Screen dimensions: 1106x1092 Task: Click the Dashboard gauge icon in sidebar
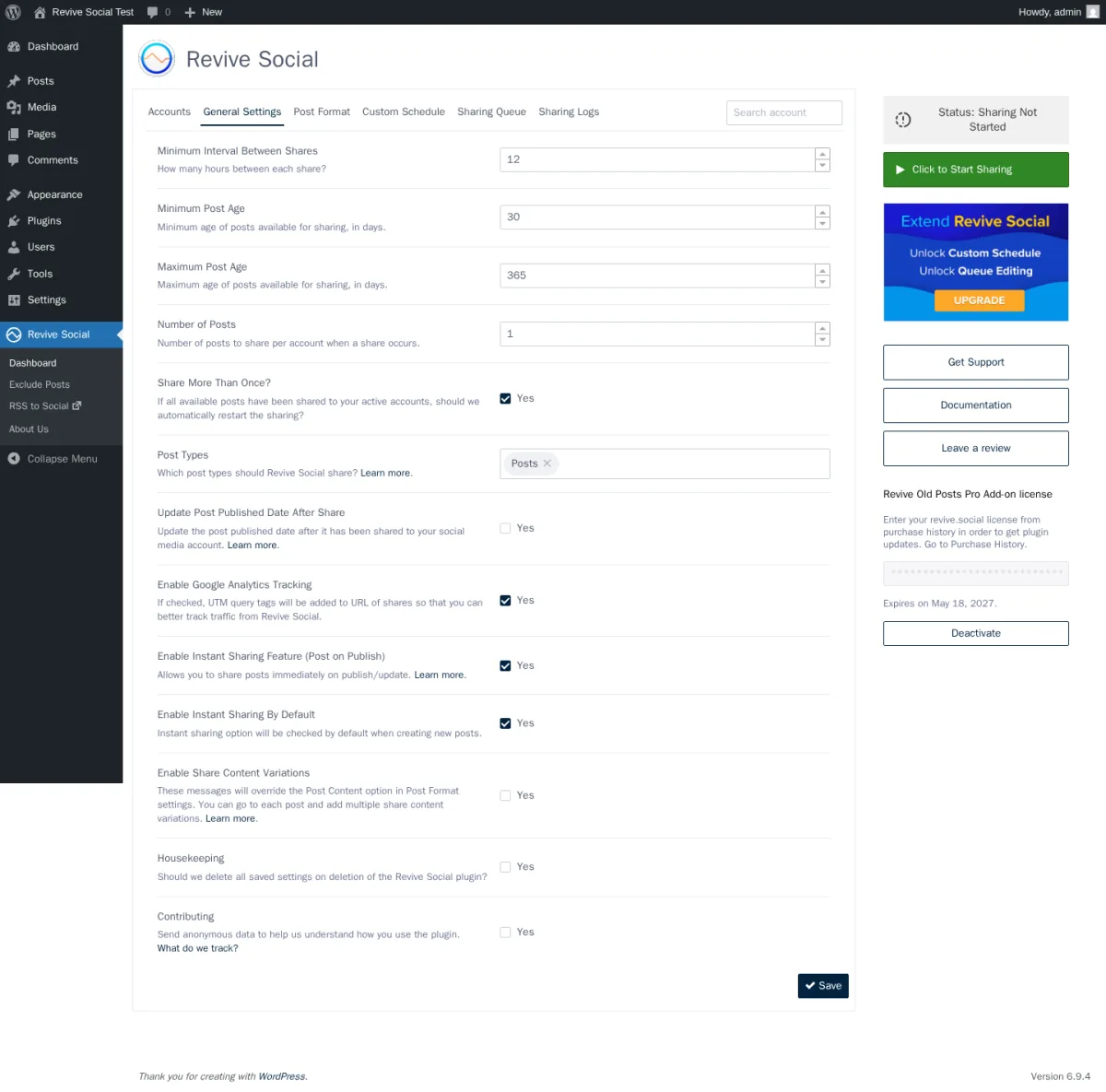click(x=14, y=46)
